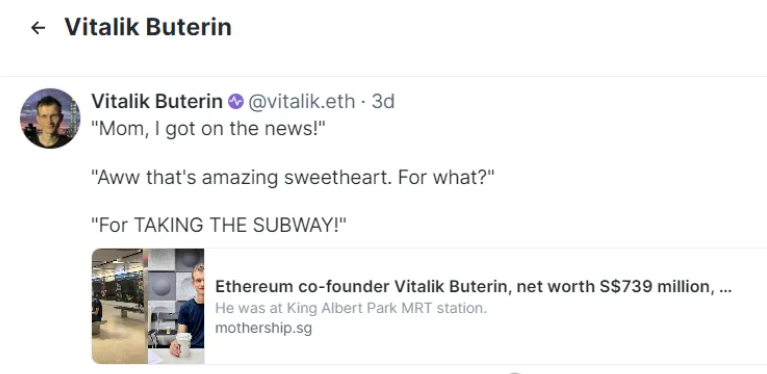Click the "Vitalik Buterin" page header title

[148, 27]
